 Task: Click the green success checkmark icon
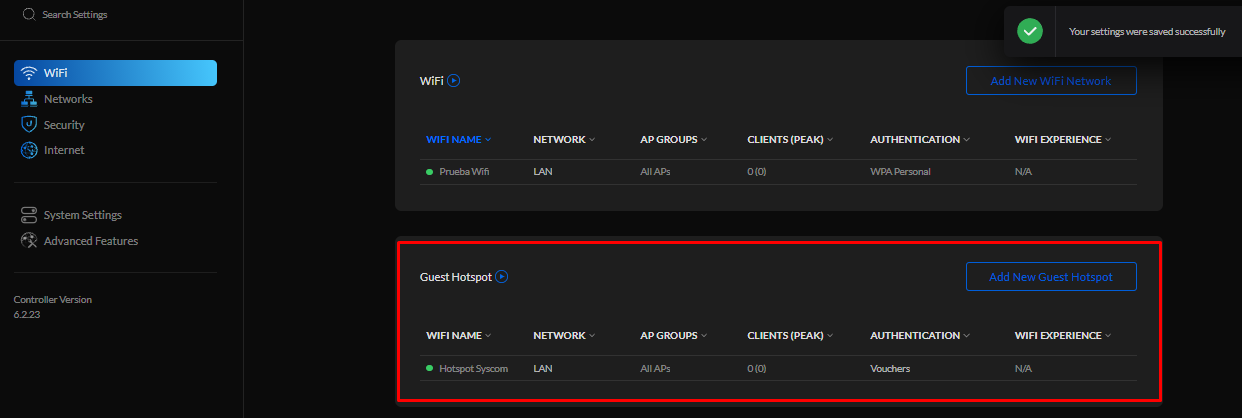(x=1030, y=31)
